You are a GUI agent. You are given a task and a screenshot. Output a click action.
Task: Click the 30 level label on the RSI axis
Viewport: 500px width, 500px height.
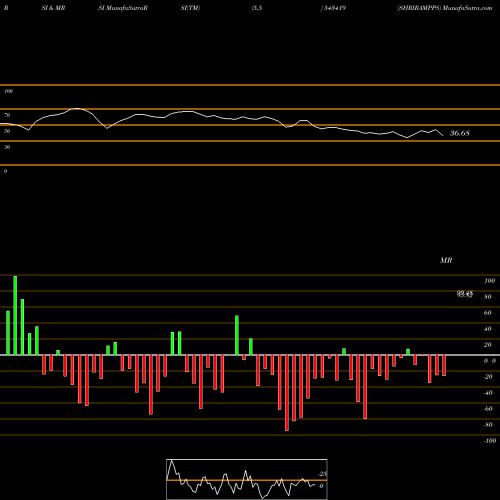click(x=7, y=147)
